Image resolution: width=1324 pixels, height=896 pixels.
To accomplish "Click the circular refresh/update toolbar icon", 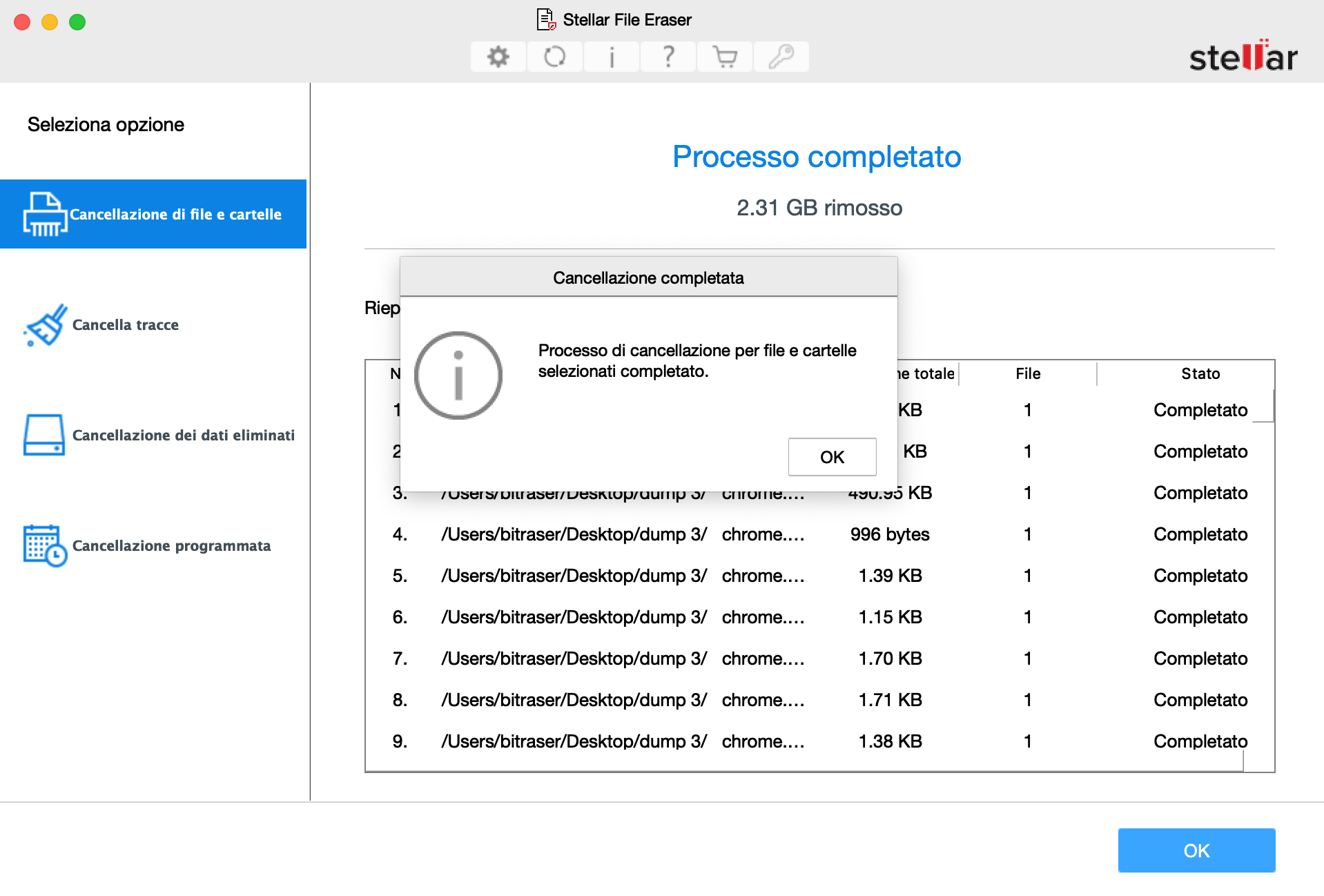I will point(554,57).
